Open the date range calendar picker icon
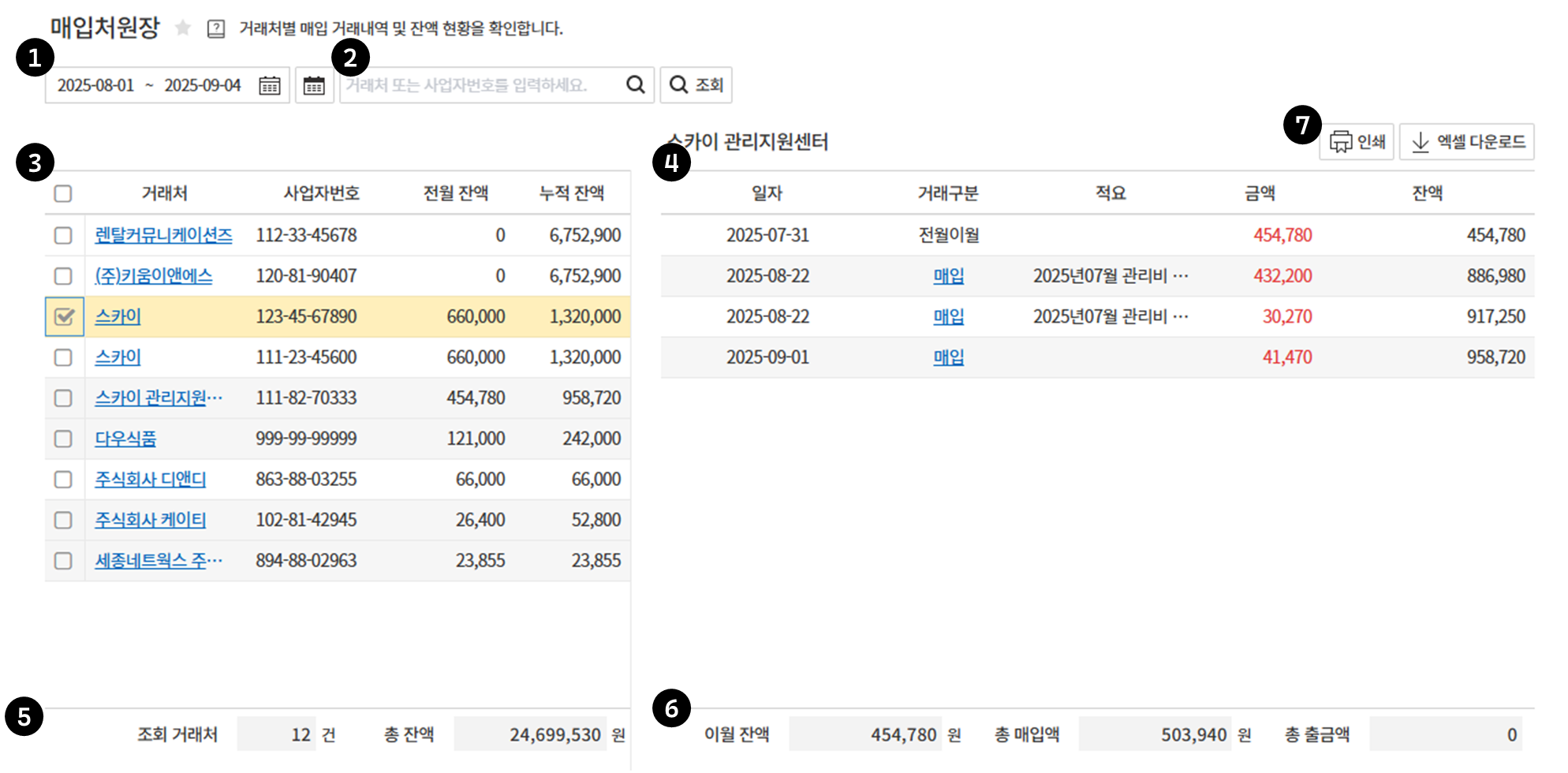Image resolution: width=1568 pixels, height=773 pixels. 270,85
